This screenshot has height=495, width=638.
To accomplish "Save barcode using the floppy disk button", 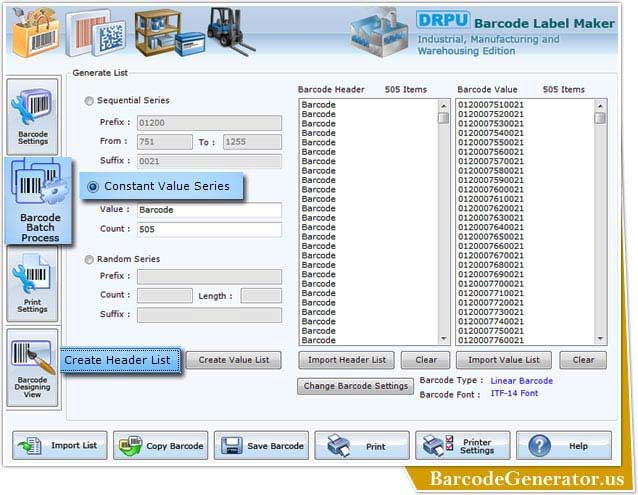I will click(x=261, y=445).
